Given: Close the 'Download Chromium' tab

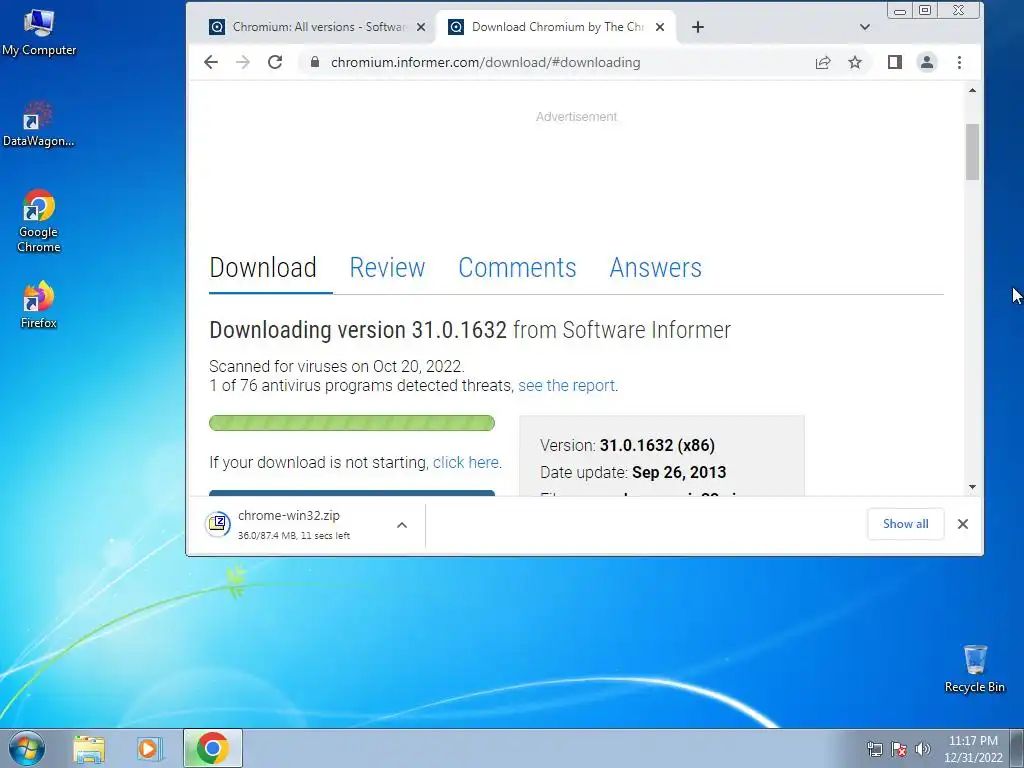Looking at the screenshot, I should 660,27.
